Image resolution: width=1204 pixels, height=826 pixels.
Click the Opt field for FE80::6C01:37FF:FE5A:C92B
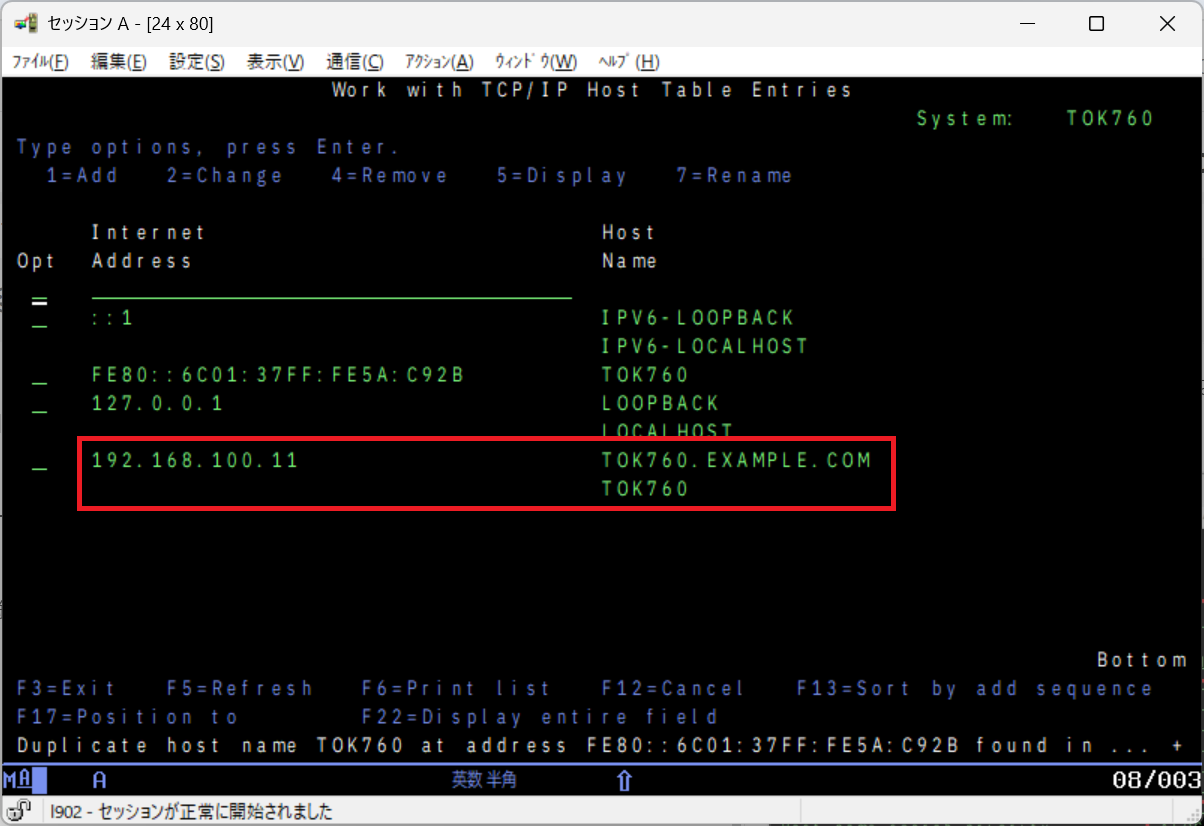click(39, 375)
